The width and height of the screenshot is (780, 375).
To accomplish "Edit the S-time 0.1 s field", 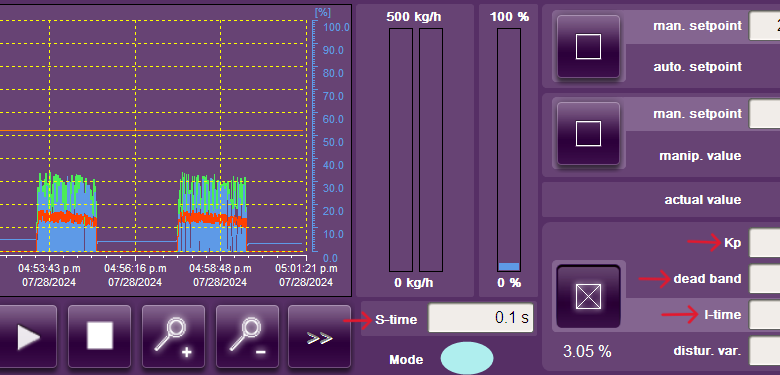I will click(481, 318).
